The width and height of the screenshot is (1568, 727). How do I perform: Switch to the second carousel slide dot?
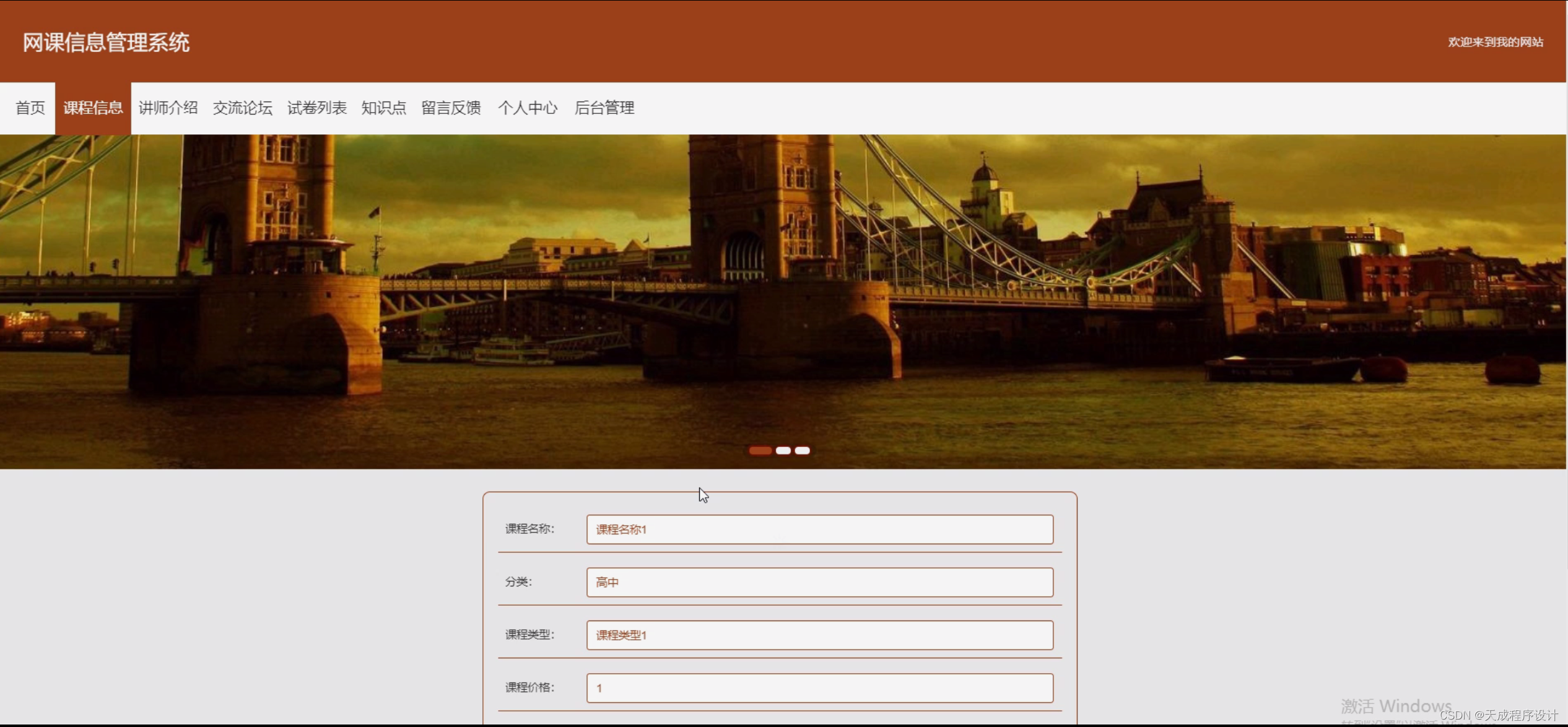(x=783, y=450)
